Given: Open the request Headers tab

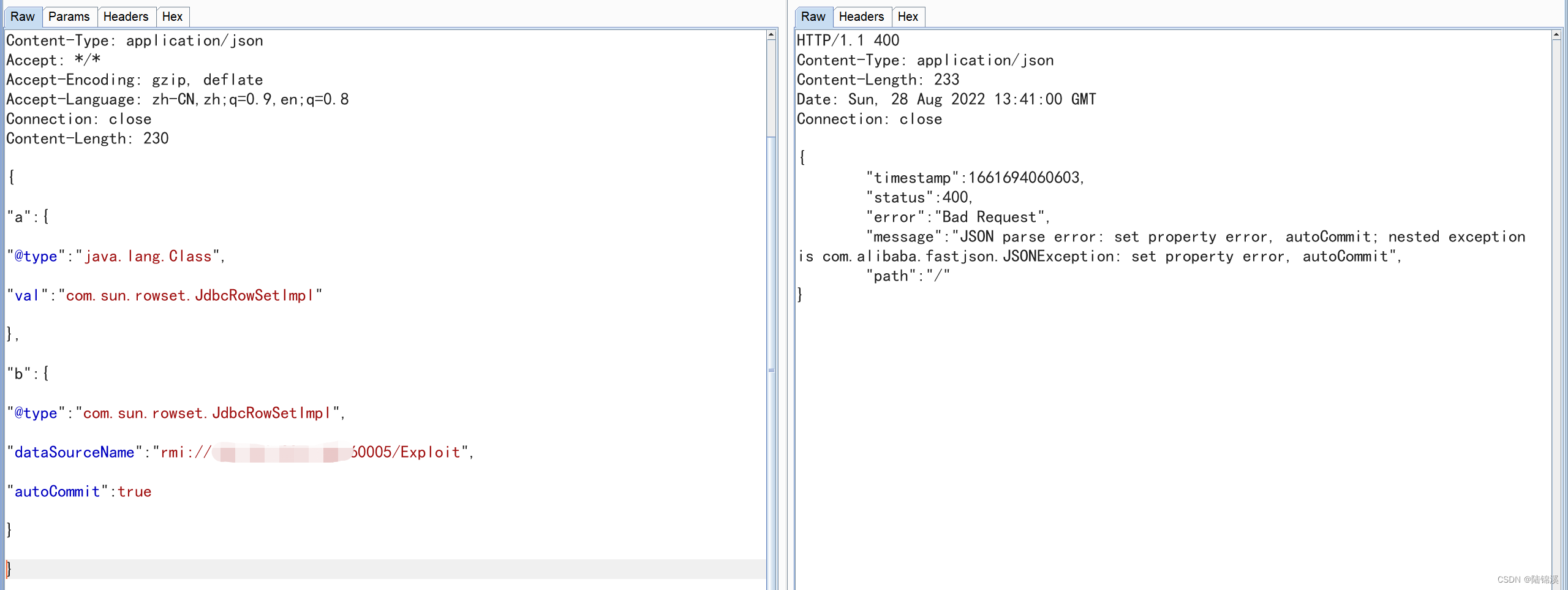Looking at the screenshot, I should [126, 17].
